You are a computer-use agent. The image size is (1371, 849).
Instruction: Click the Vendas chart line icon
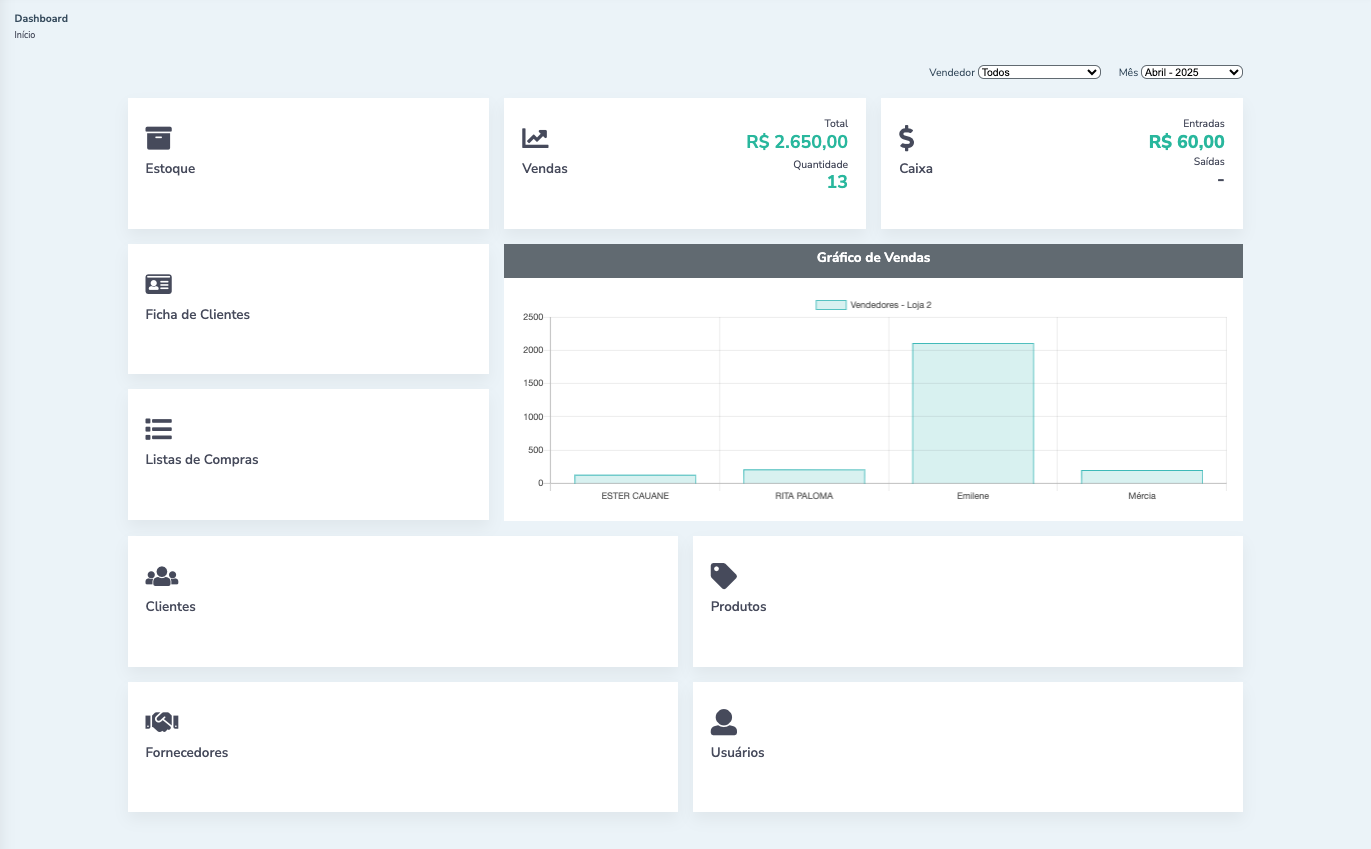[x=535, y=138]
